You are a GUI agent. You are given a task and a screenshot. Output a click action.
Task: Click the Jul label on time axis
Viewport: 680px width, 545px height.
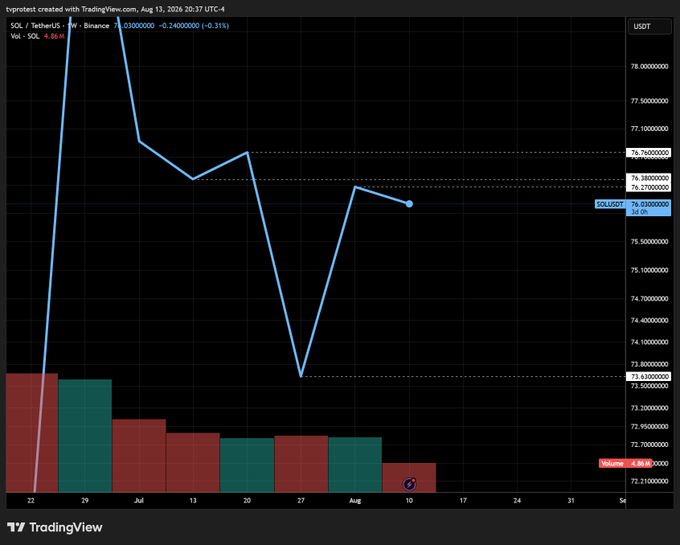coord(139,500)
